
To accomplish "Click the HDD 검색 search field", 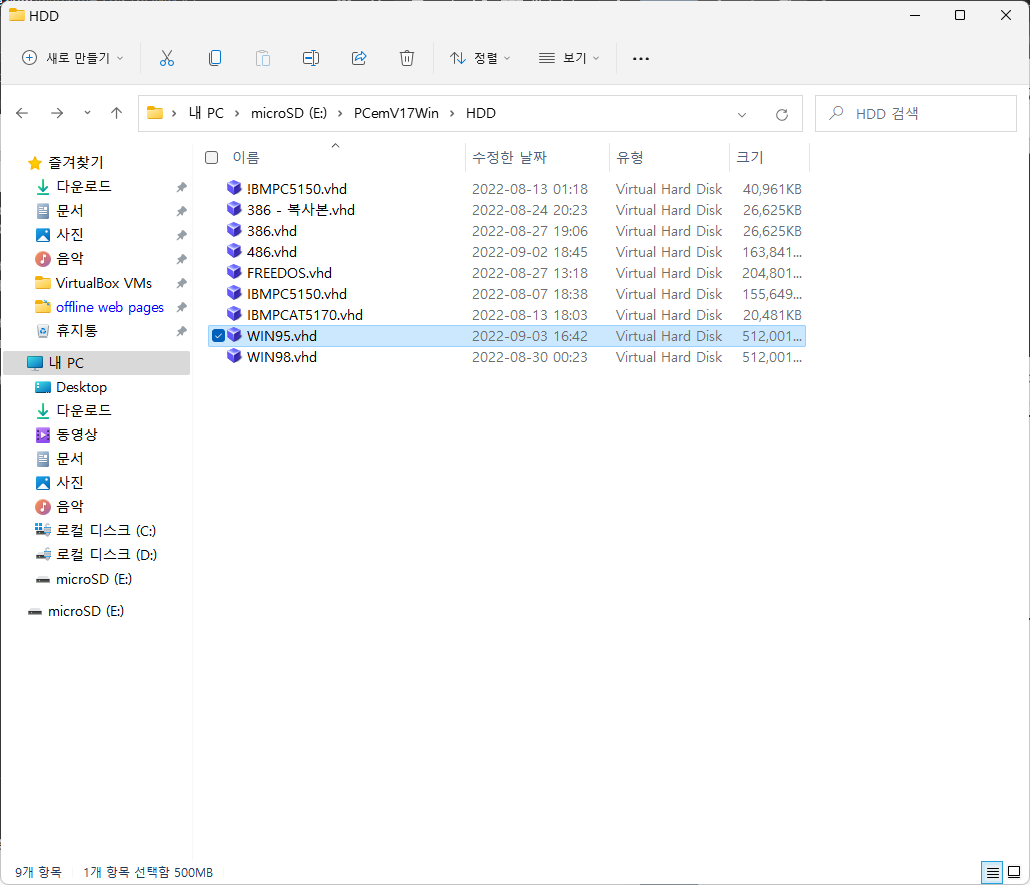I will [916, 114].
